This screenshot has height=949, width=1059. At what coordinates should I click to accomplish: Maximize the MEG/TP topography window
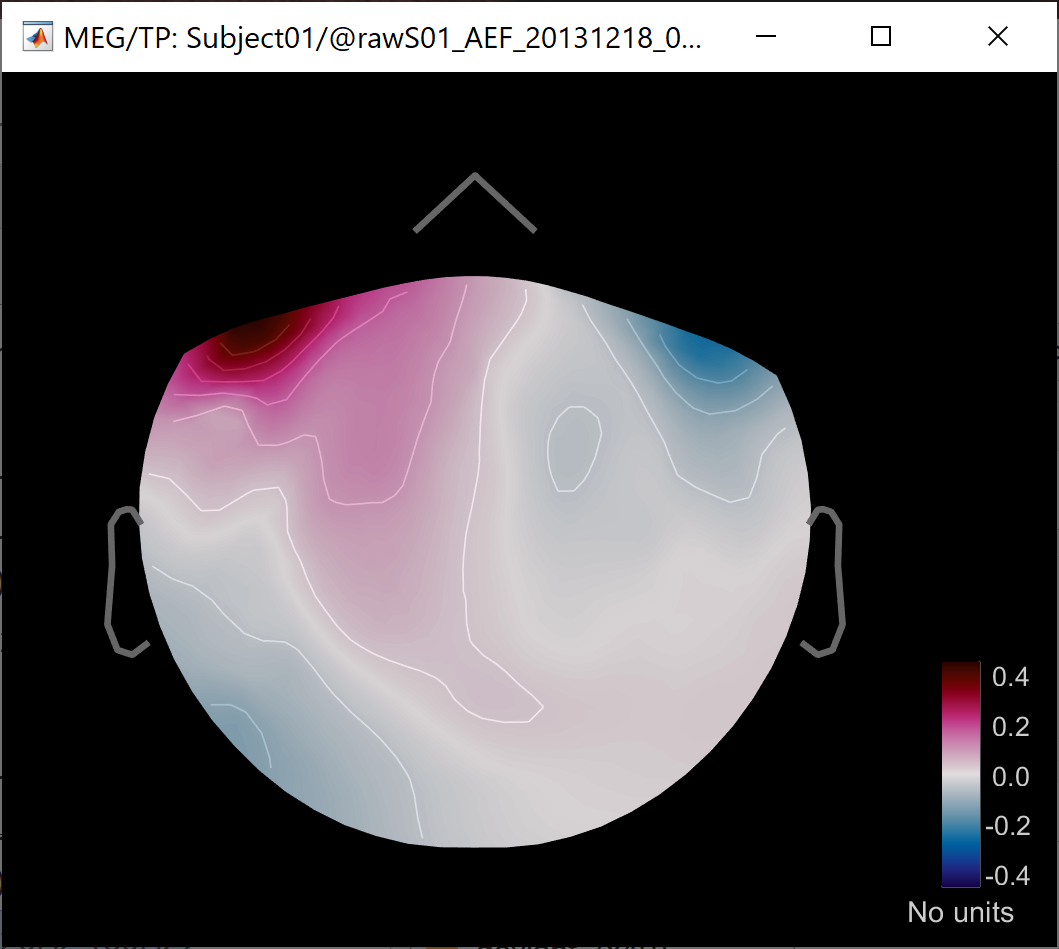[x=881, y=37]
